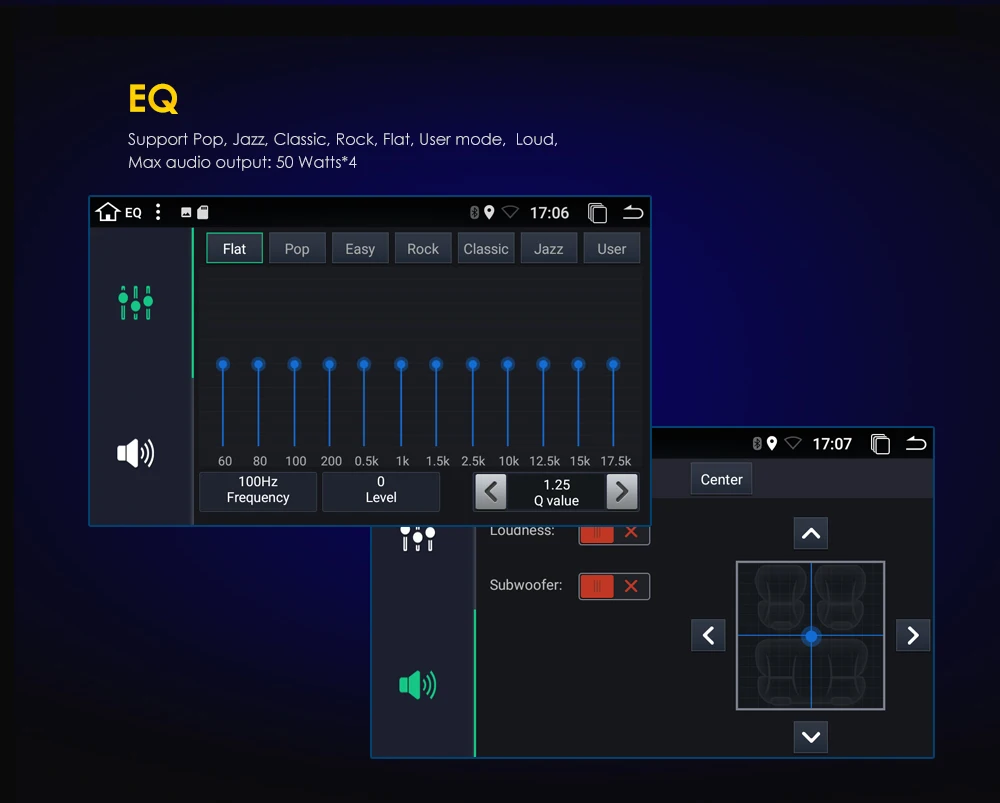Click the 100Hz Frequency box
The height and width of the screenshot is (803, 1000).
pyautogui.click(x=258, y=490)
